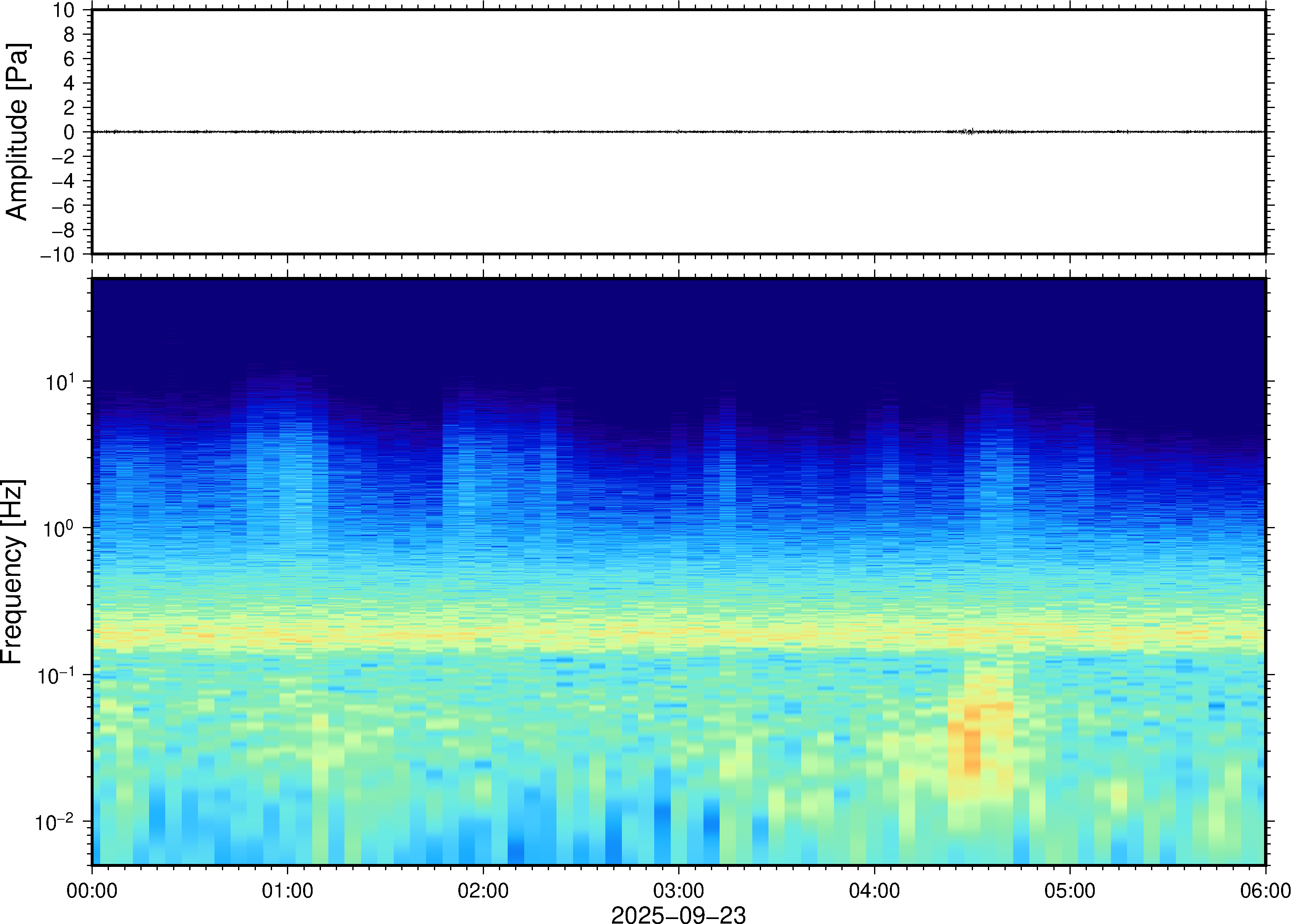Click the 2025-09-23 date label
The image size is (1291, 924).
[x=678, y=914]
